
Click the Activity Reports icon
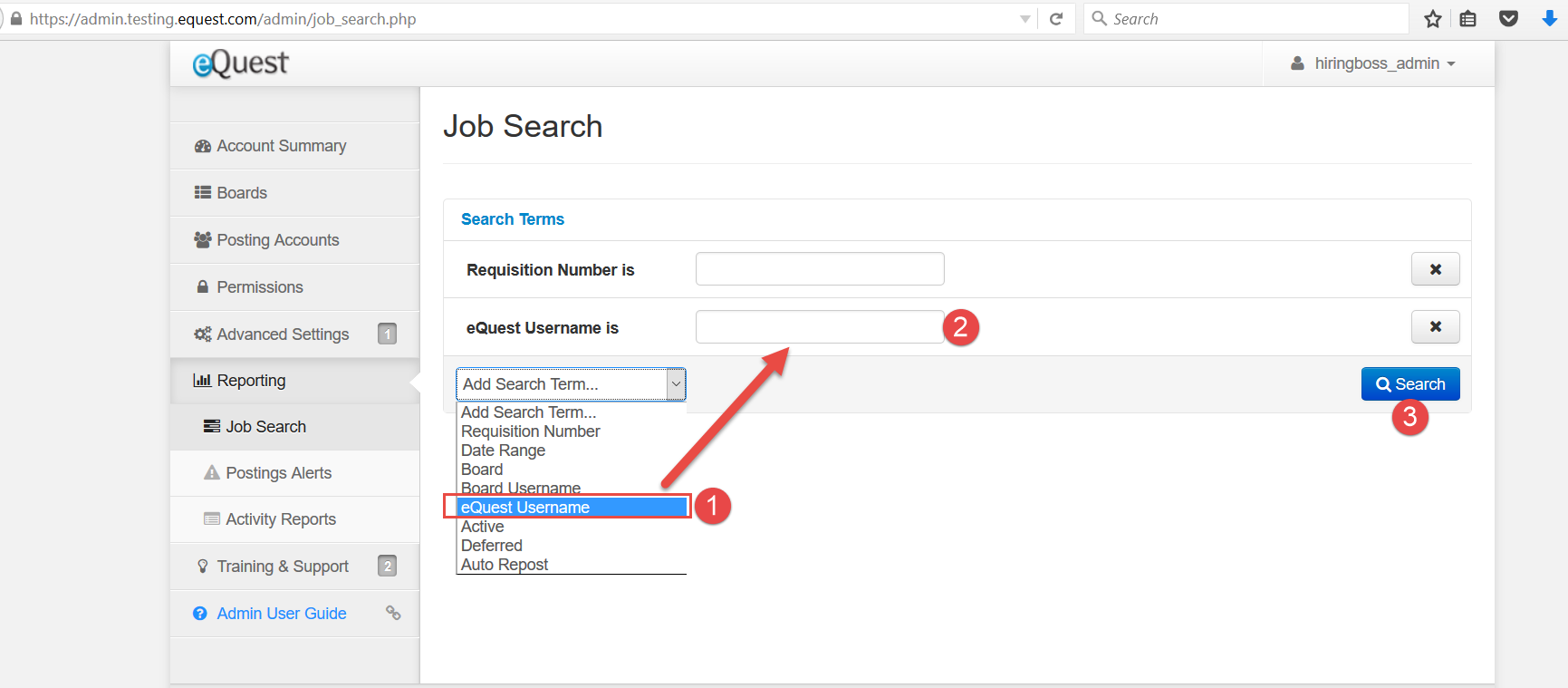212,519
